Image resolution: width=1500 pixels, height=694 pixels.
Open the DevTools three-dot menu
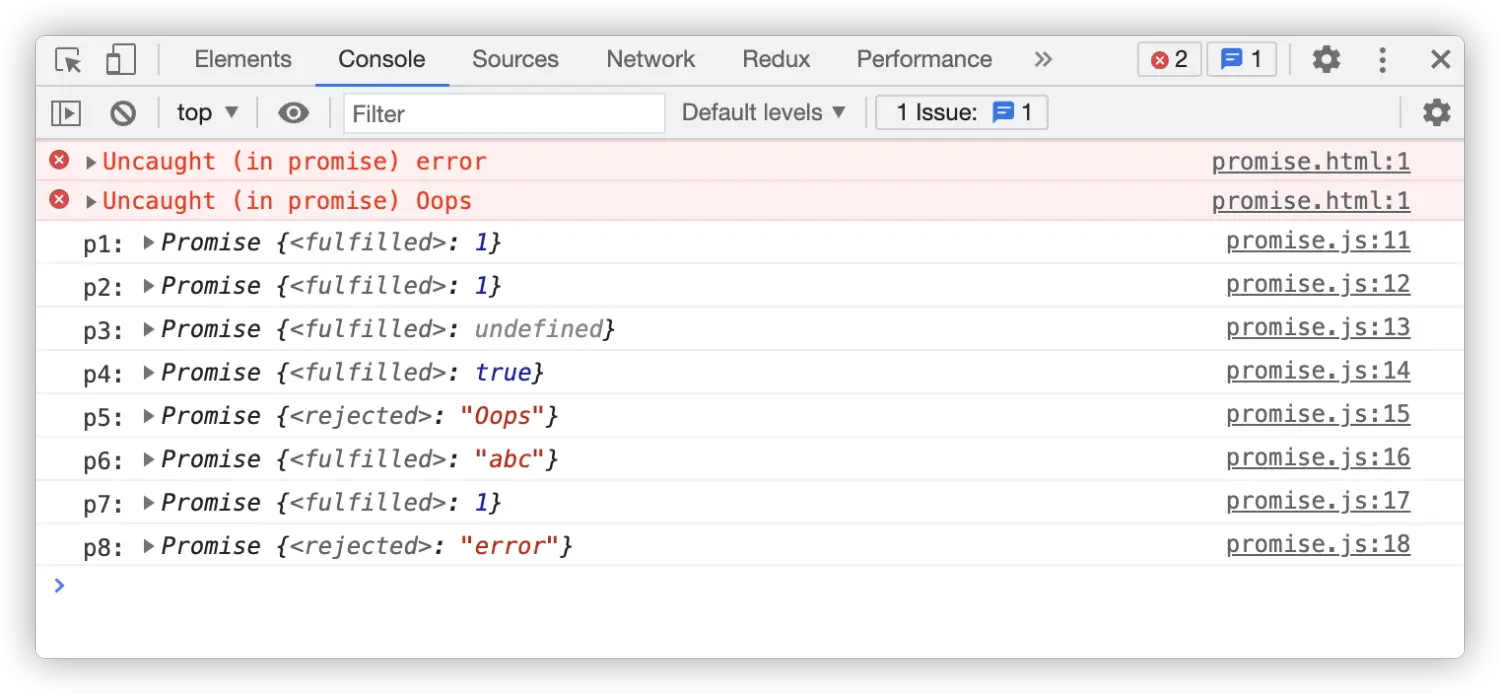[x=1383, y=60]
